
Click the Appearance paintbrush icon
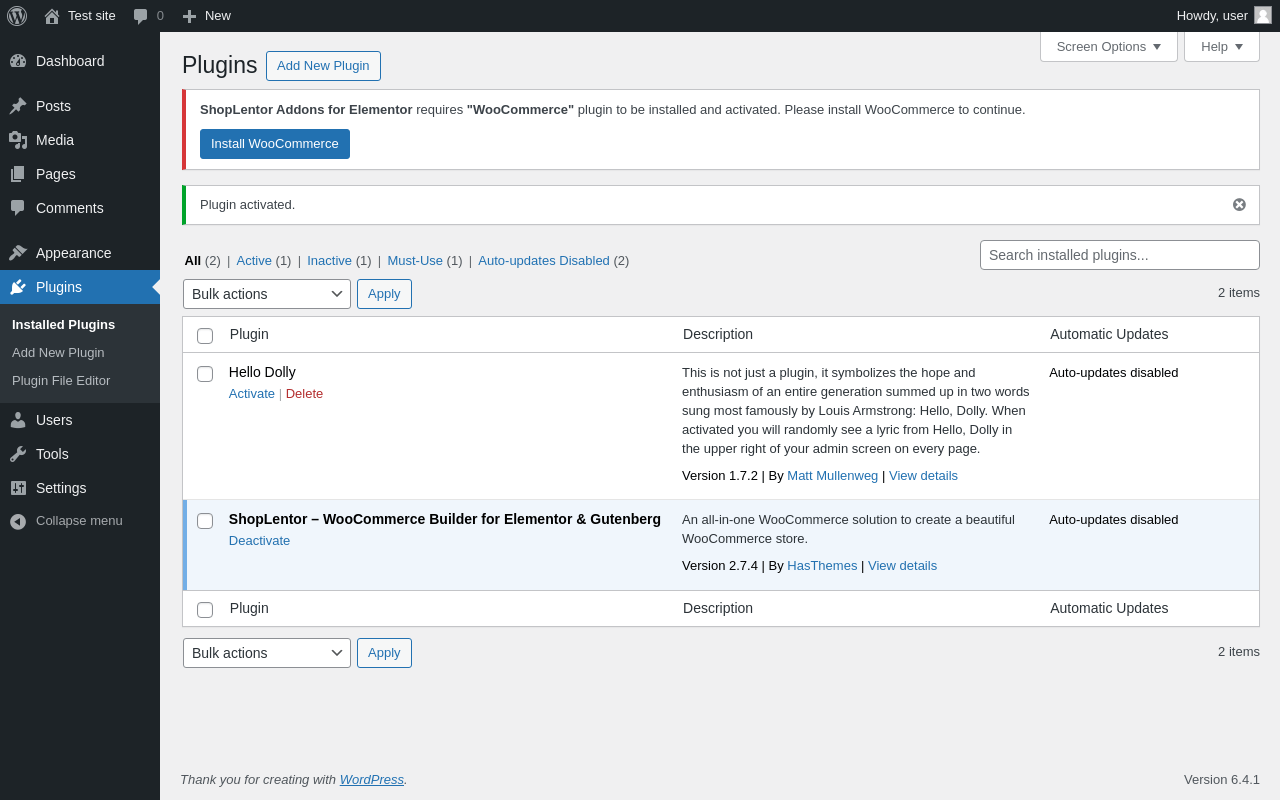18,253
